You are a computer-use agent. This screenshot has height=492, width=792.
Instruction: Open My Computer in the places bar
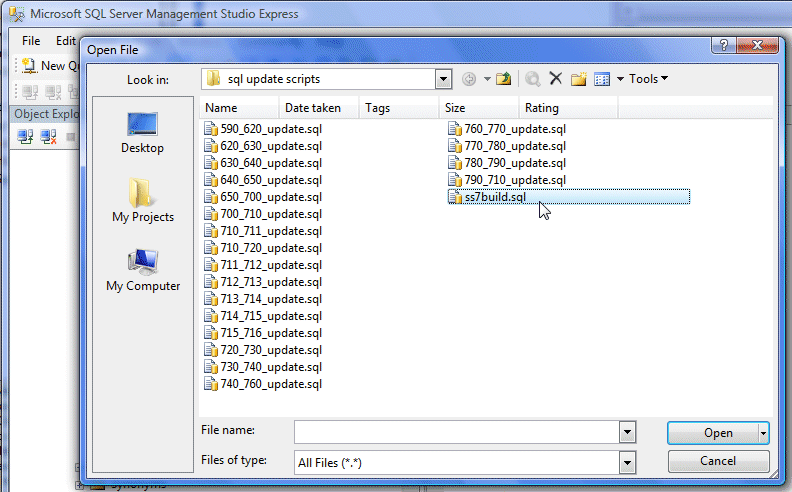tap(142, 270)
